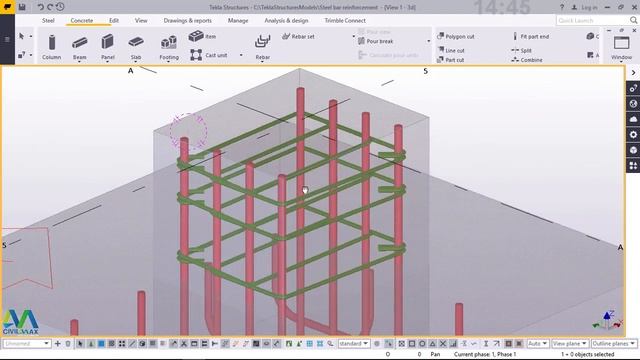Click the Rebar set tool
Image resolution: width=640 pixels, height=360 pixels.
(298, 36)
